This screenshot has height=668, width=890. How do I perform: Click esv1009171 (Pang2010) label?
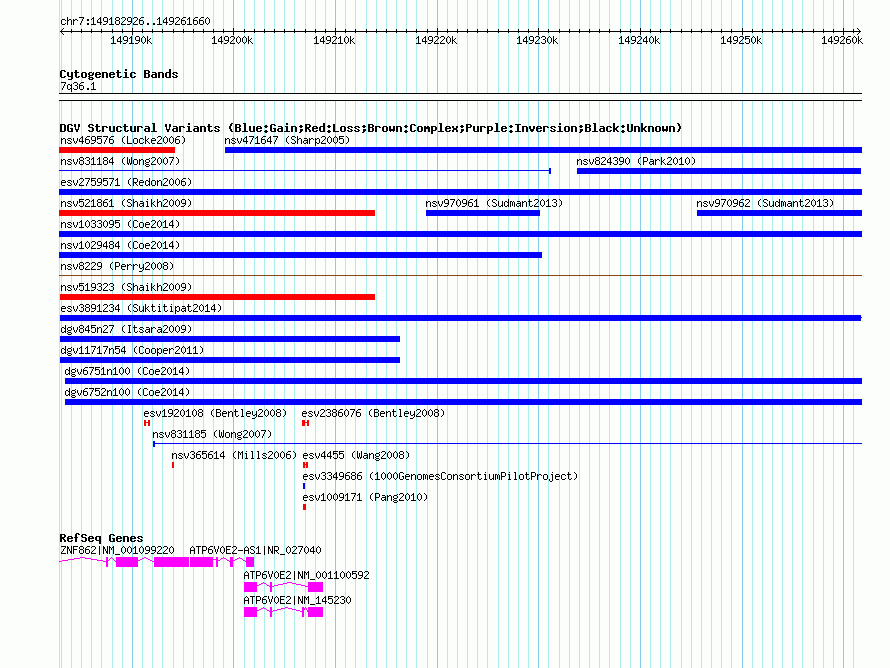click(x=365, y=497)
